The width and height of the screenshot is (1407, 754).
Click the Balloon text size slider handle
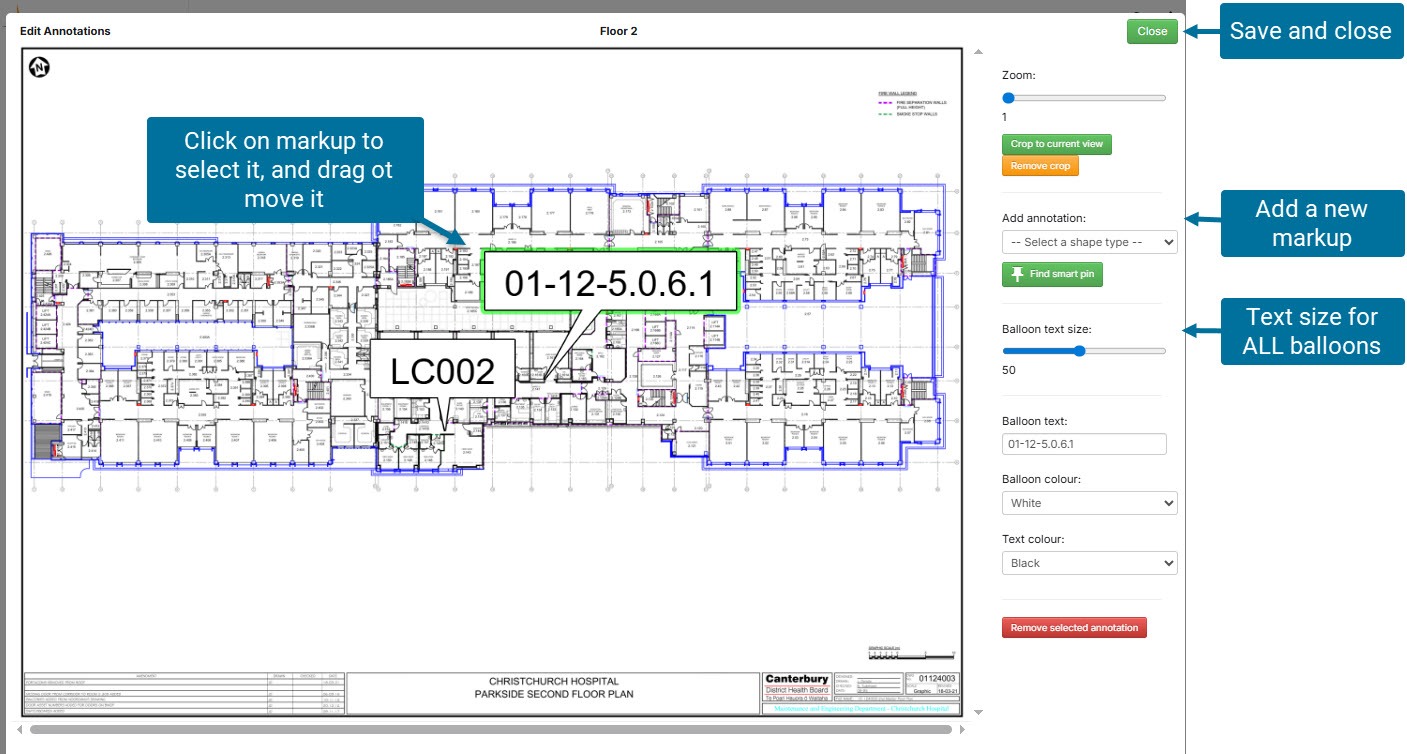click(x=1079, y=351)
